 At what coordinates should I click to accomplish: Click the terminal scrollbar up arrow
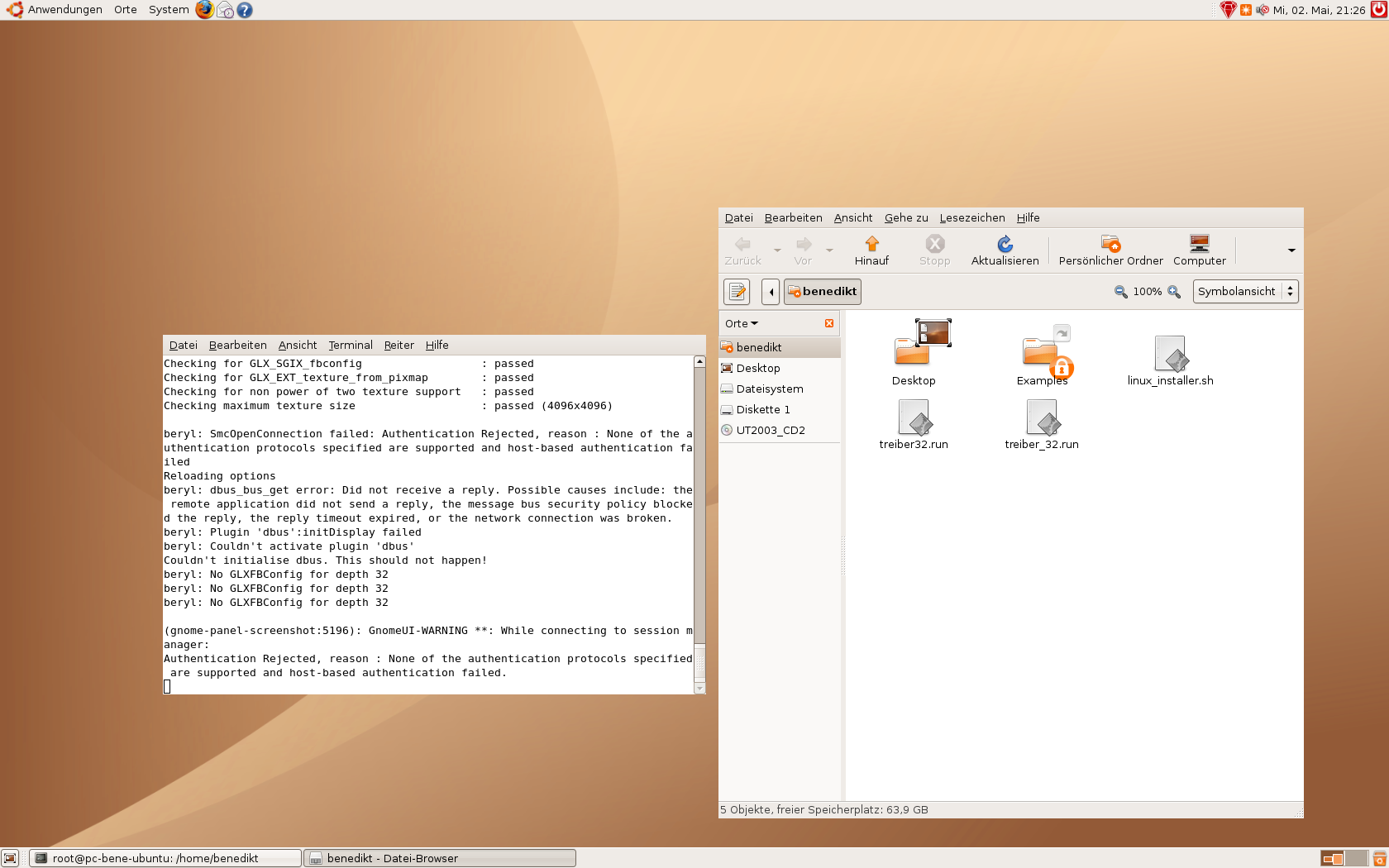coord(699,361)
